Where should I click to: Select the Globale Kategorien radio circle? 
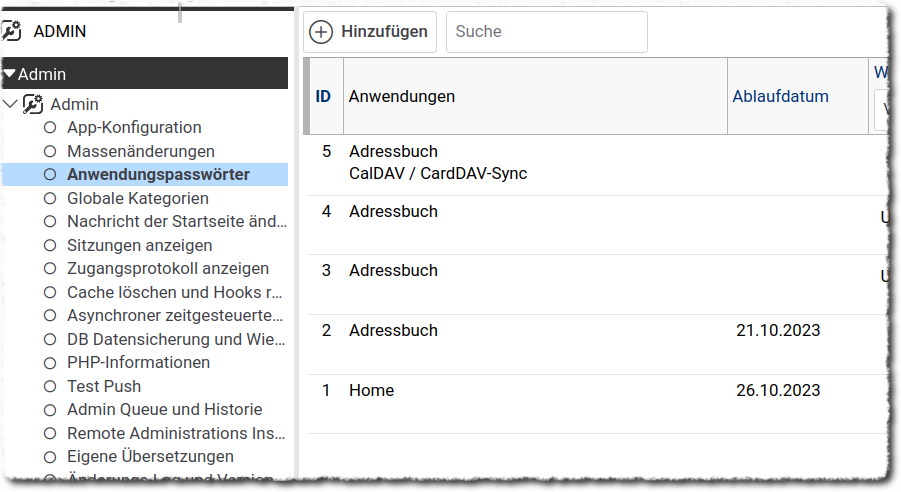pyautogui.click(x=48, y=198)
